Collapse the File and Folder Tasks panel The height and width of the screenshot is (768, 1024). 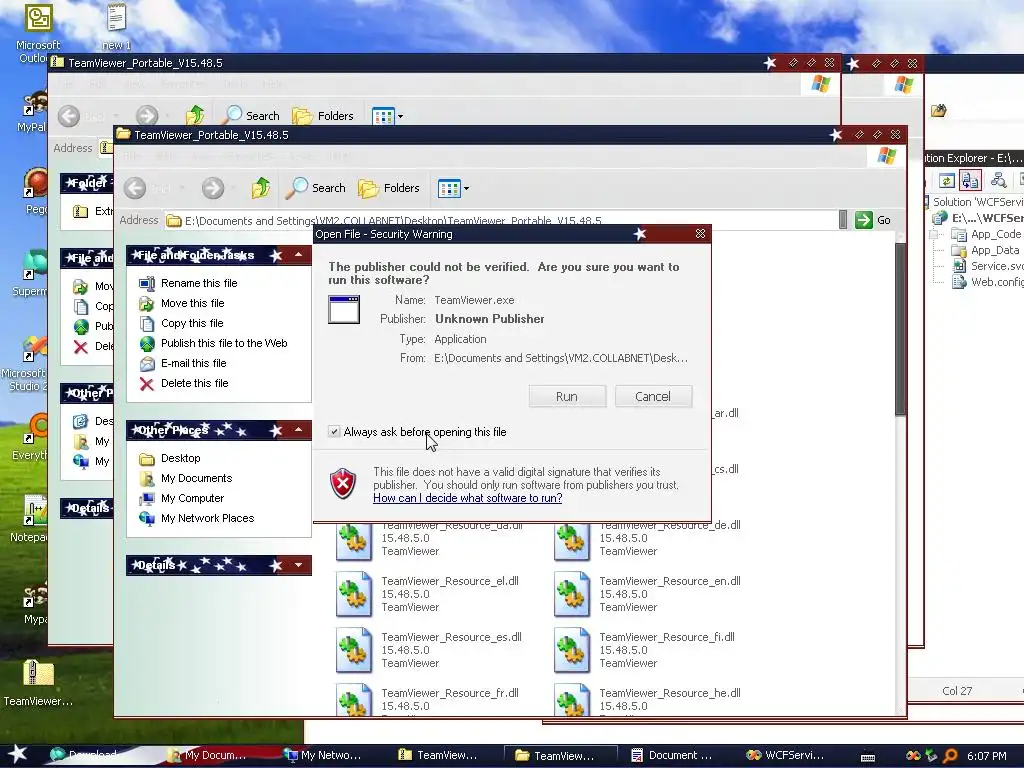coord(298,255)
